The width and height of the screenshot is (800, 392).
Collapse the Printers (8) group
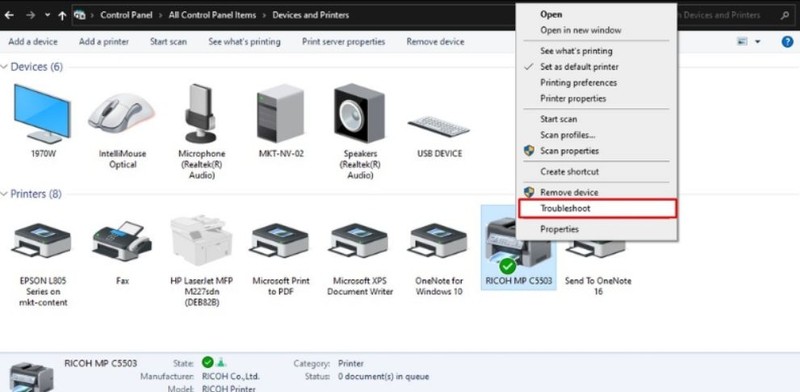pyautogui.click(x=5, y=194)
